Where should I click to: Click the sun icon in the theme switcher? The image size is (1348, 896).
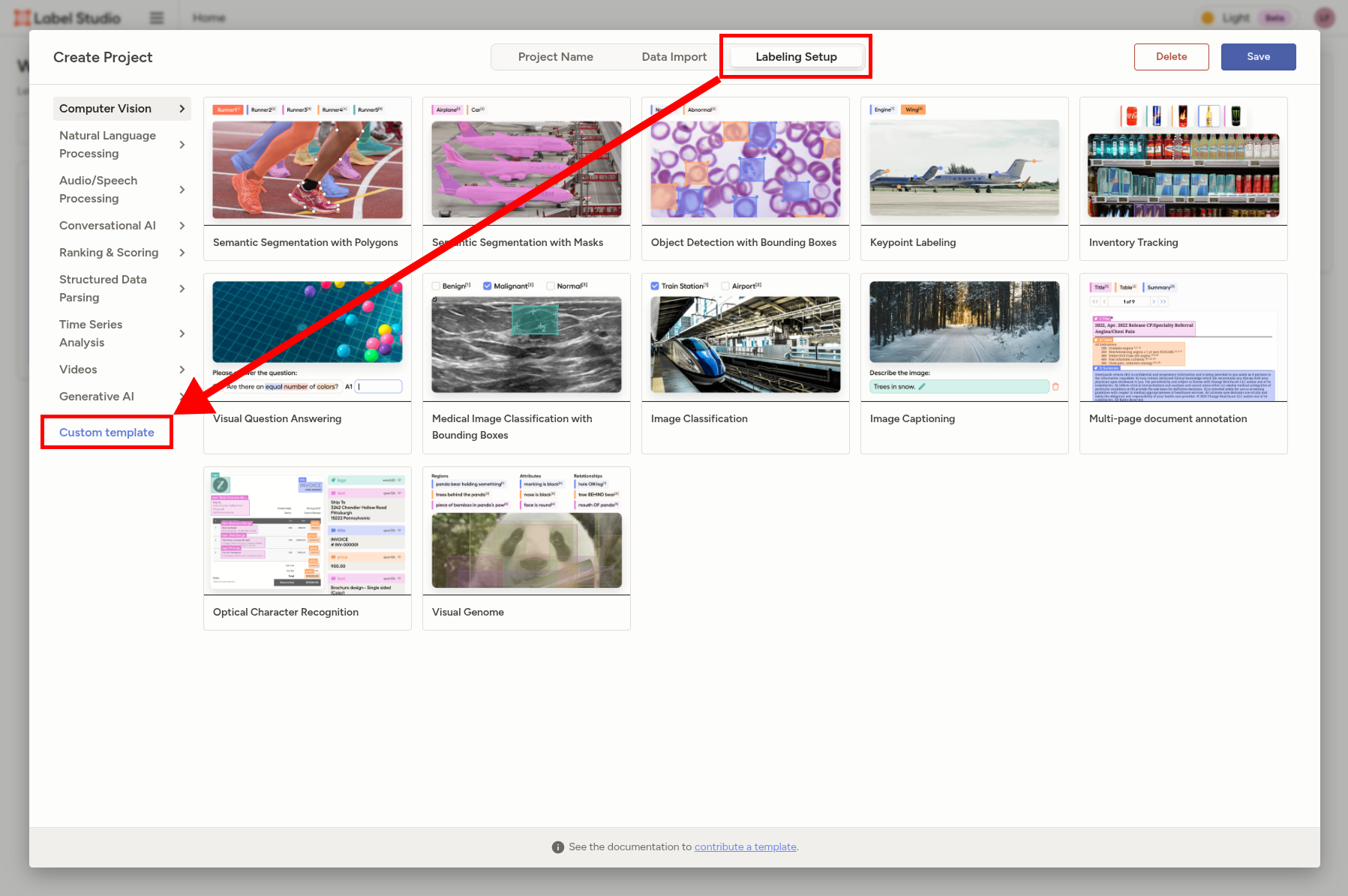point(1208,18)
